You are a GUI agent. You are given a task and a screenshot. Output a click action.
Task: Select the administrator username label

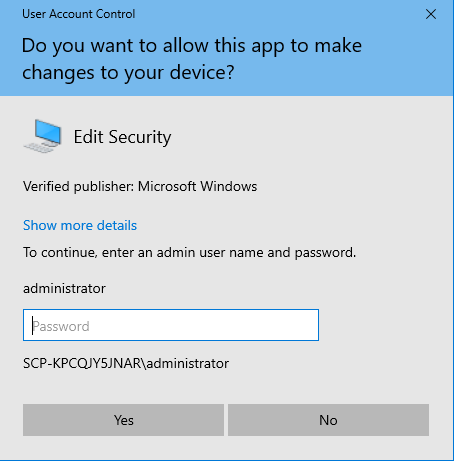[64, 289]
